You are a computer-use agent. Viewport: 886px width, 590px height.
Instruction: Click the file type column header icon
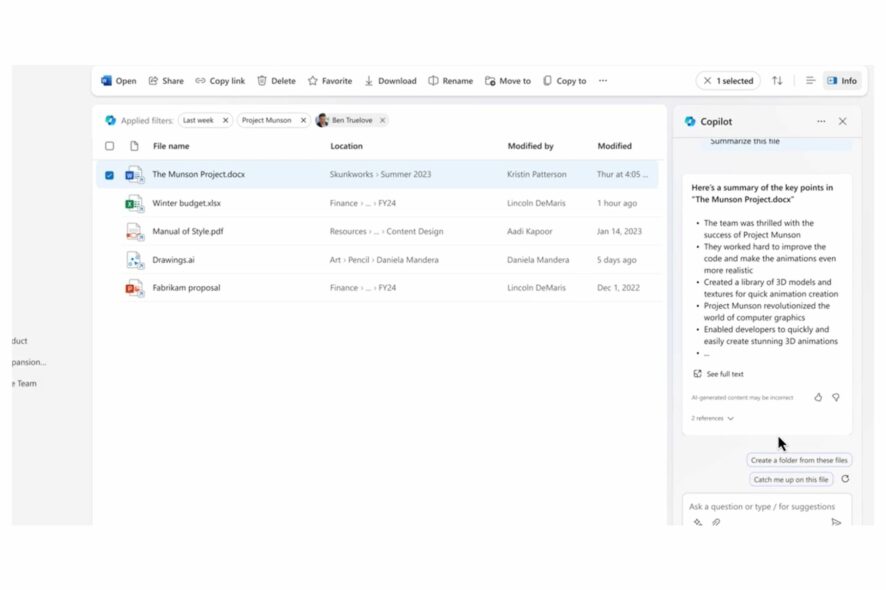pyautogui.click(x=134, y=146)
